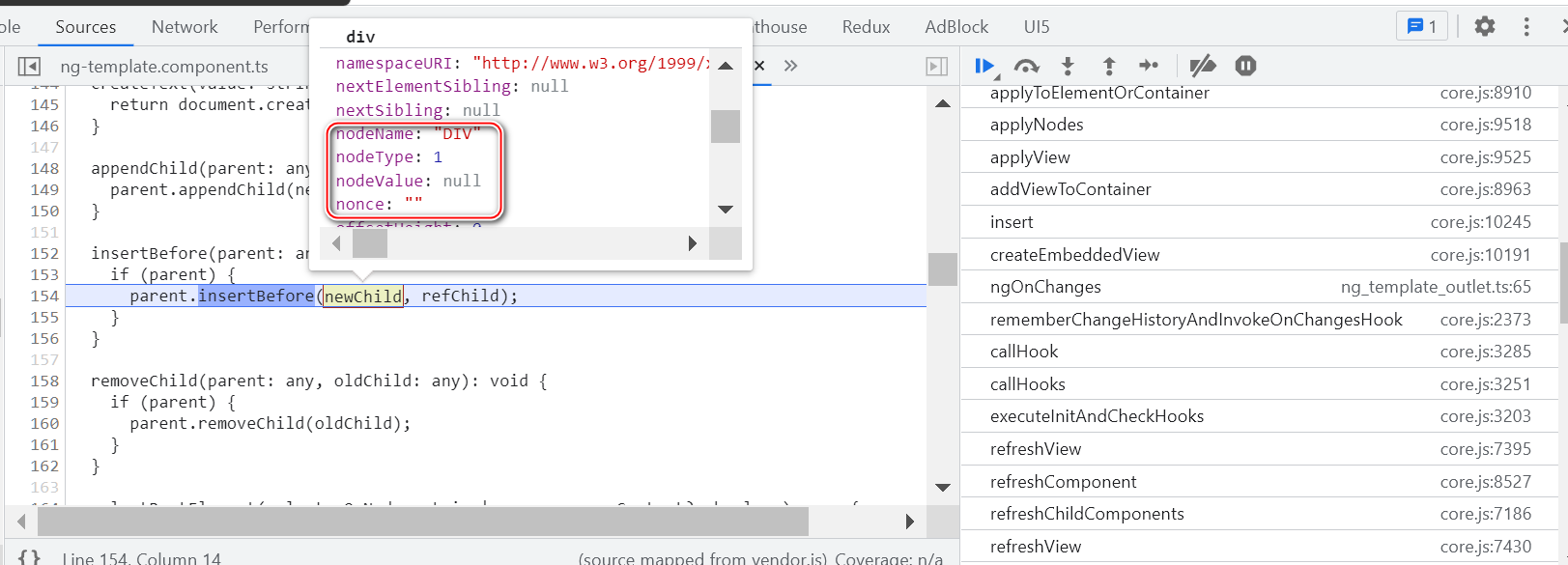Switch to the Network tab
Image resolution: width=1568 pixels, height=565 pixels.
pos(185,27)
